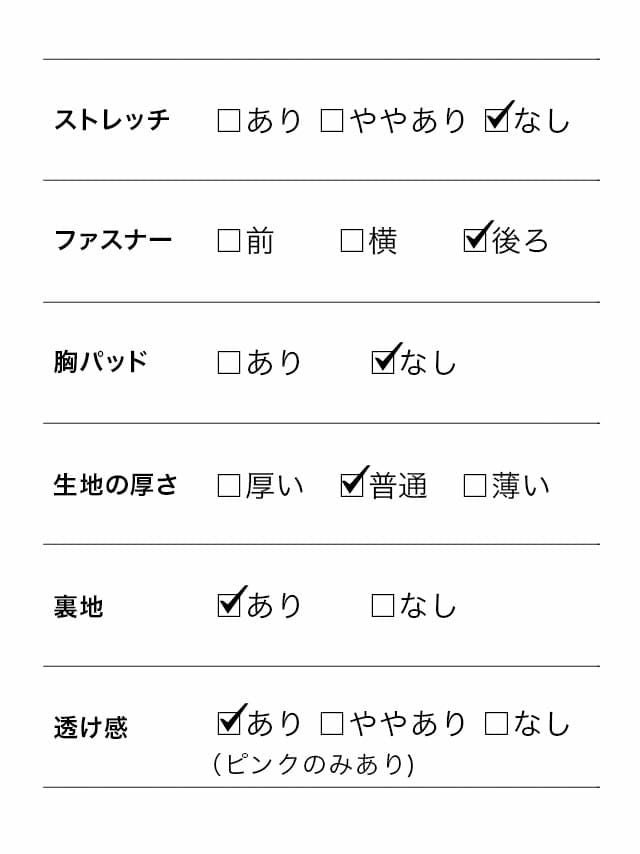Uncheck the 生地の厚さ 普通 checkbox
Screen dimensions: 640x854
pyautogui.click(x=352, y=485)
